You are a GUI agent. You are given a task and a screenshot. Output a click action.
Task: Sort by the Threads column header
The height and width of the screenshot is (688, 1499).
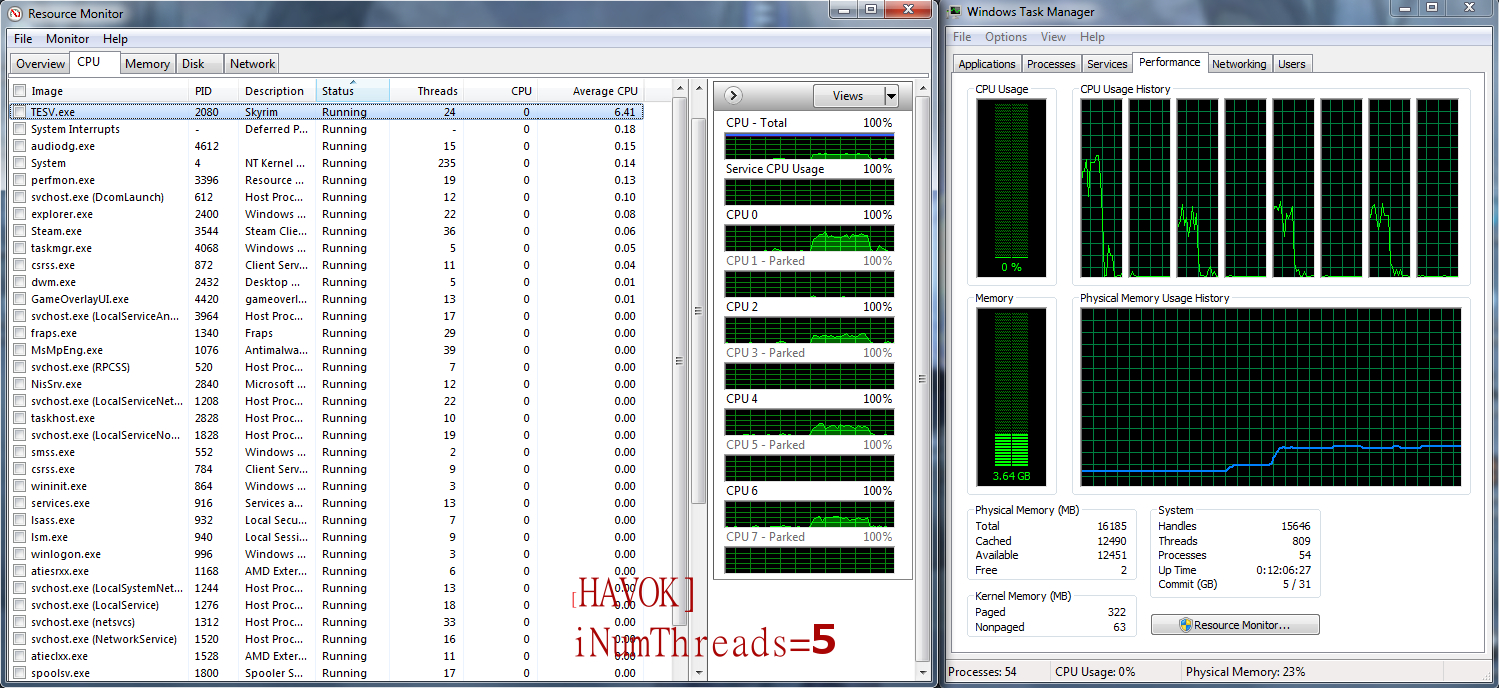click(427, 91)
